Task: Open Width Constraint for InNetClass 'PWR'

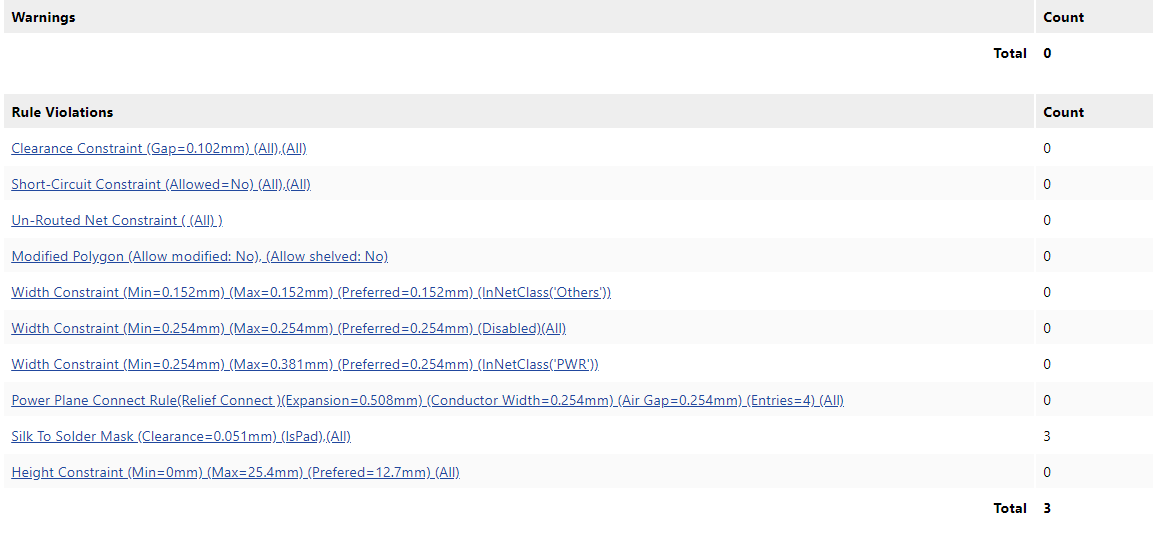Action: (304, 364)
